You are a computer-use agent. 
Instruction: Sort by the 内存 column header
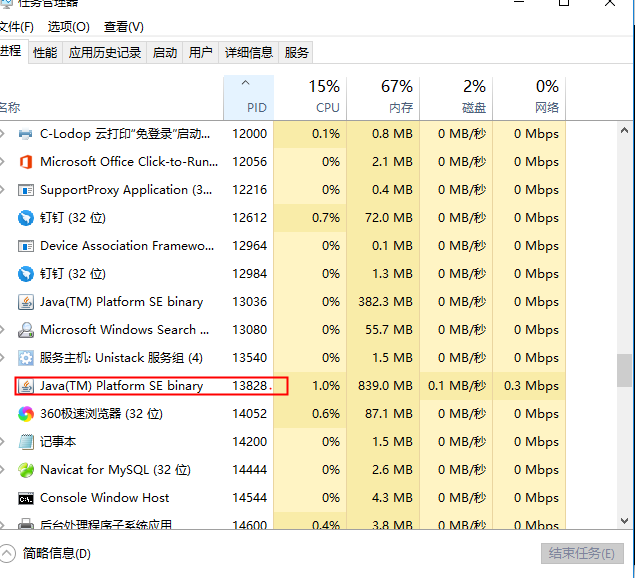383,97
